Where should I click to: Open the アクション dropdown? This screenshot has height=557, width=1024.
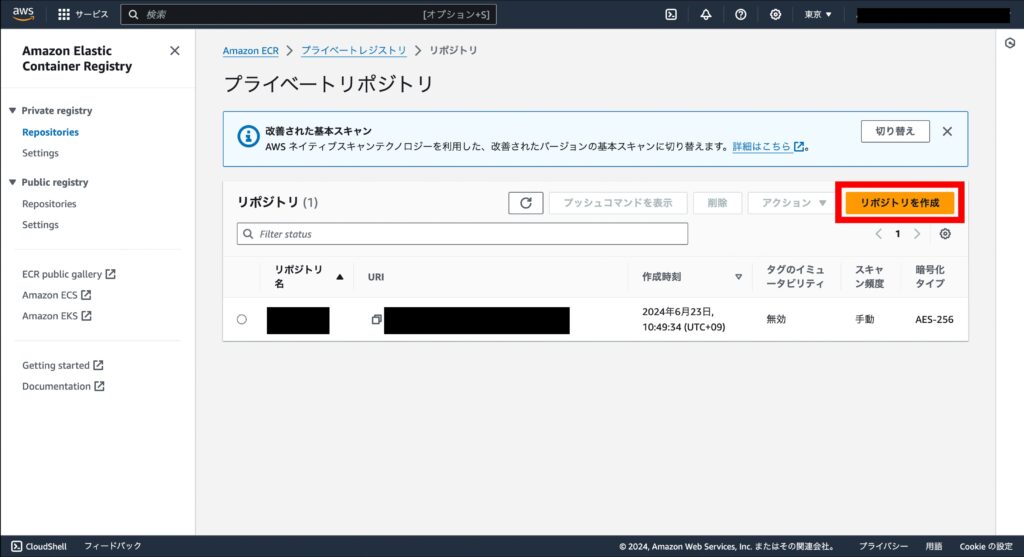793,203
